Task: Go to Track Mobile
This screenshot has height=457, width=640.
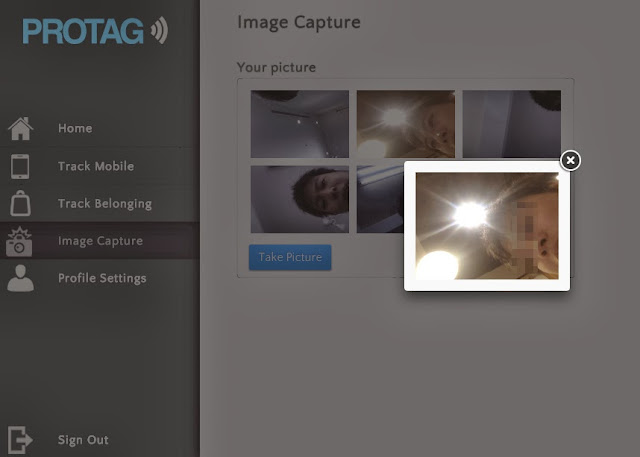Action: coord(96,166)
